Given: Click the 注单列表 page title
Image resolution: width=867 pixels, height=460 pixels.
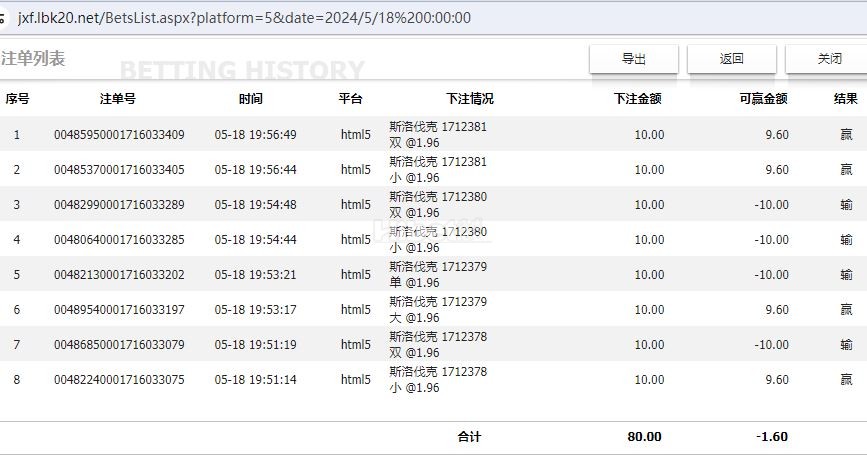Looking at the screenshot, I should (33, 58).
